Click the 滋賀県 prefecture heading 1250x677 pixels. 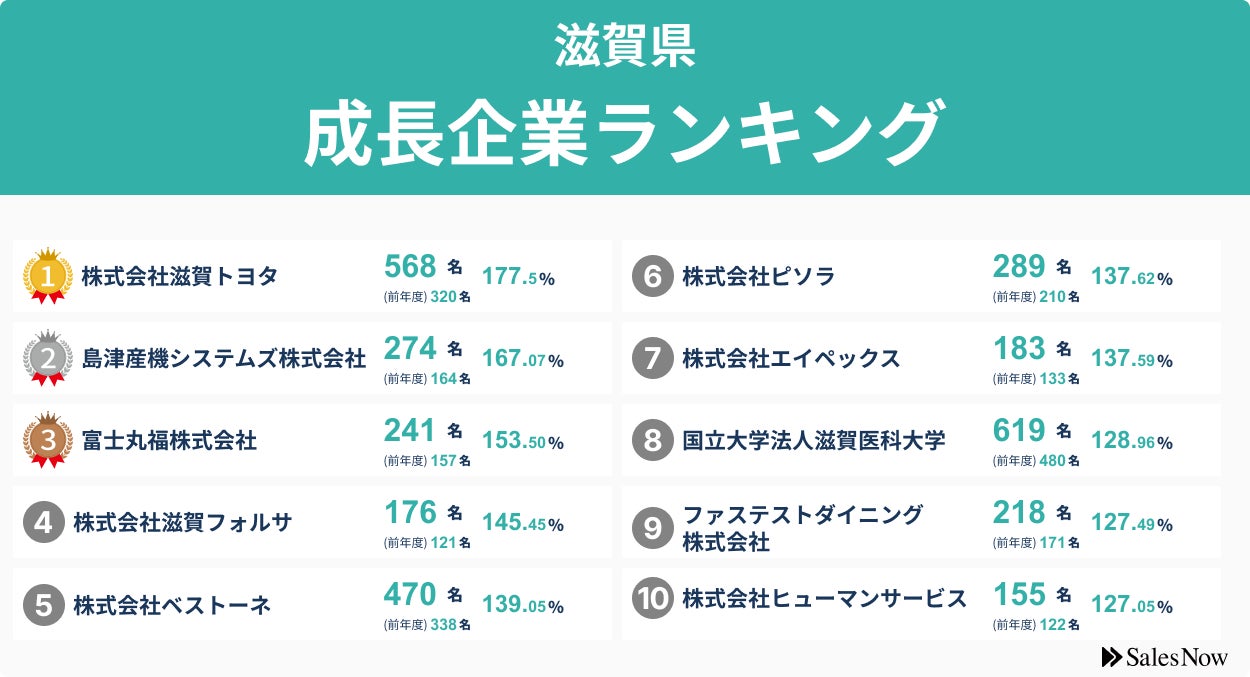625,46
